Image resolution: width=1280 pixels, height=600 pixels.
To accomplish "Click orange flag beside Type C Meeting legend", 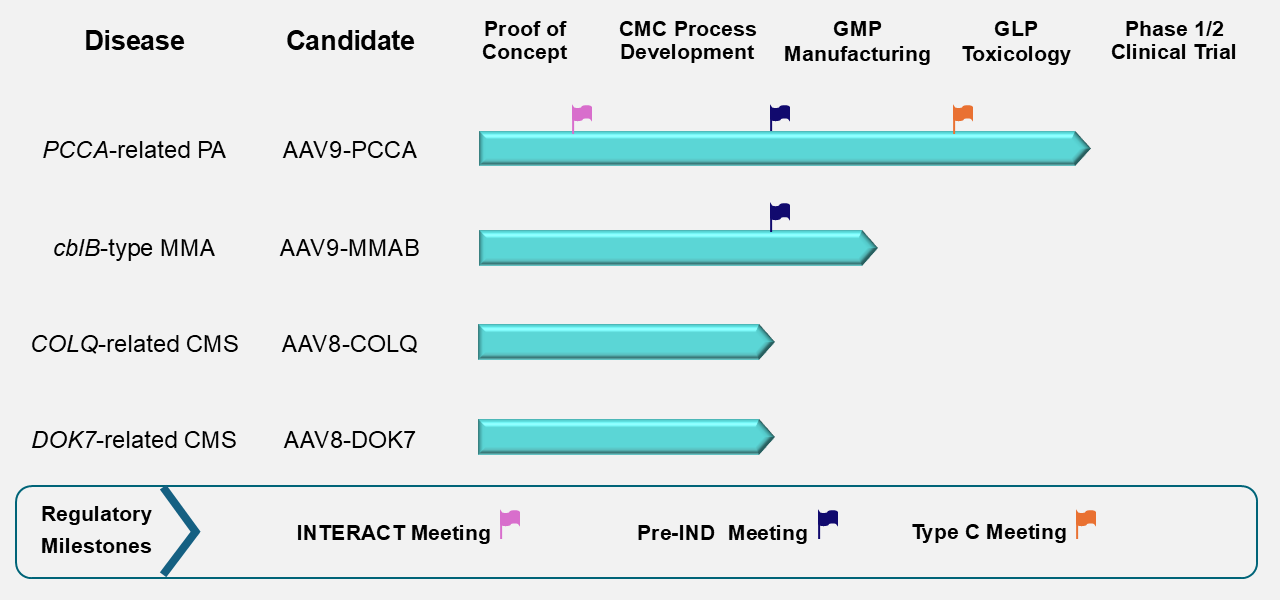I will pos(1086,520).
